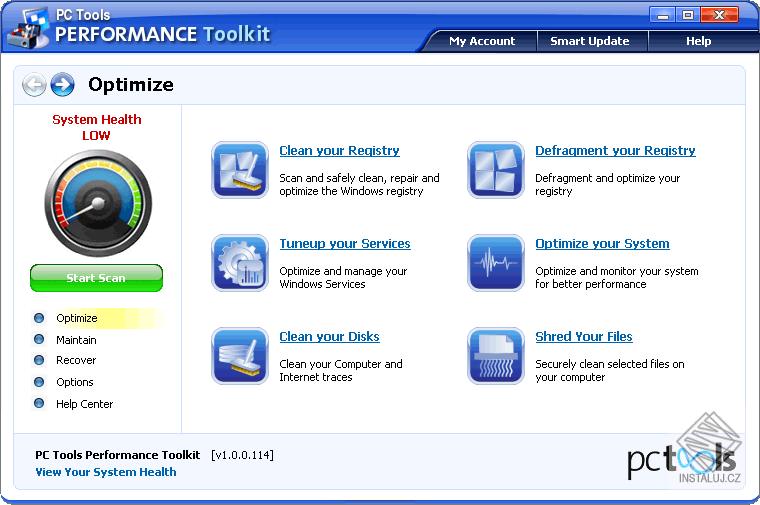The width and height of the screenshot is (760, 505).
Task: Open the Clean your Disks icon
Action: pyautogui.click(x=239, y=356)
